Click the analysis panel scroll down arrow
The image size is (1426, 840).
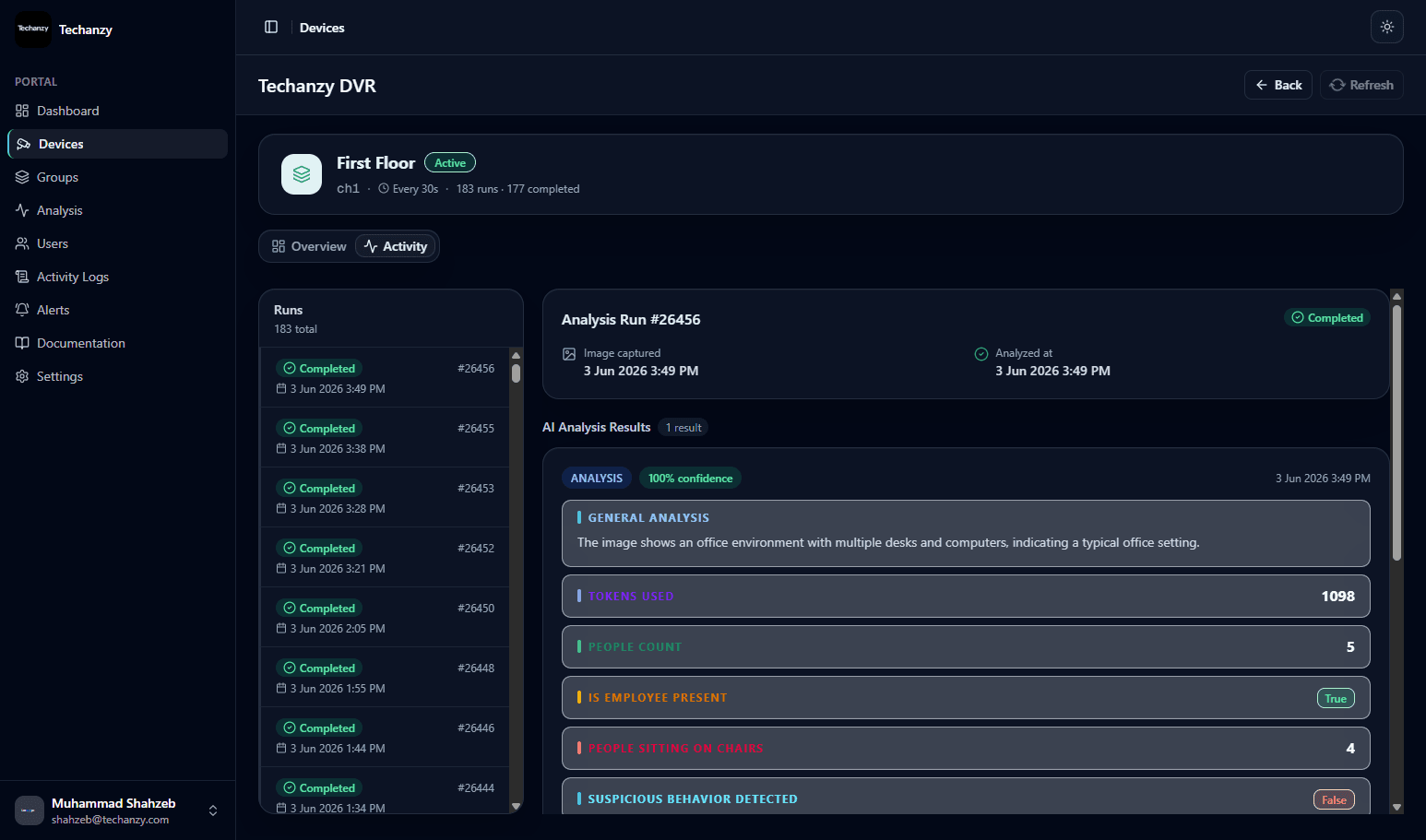point(1396,807)
